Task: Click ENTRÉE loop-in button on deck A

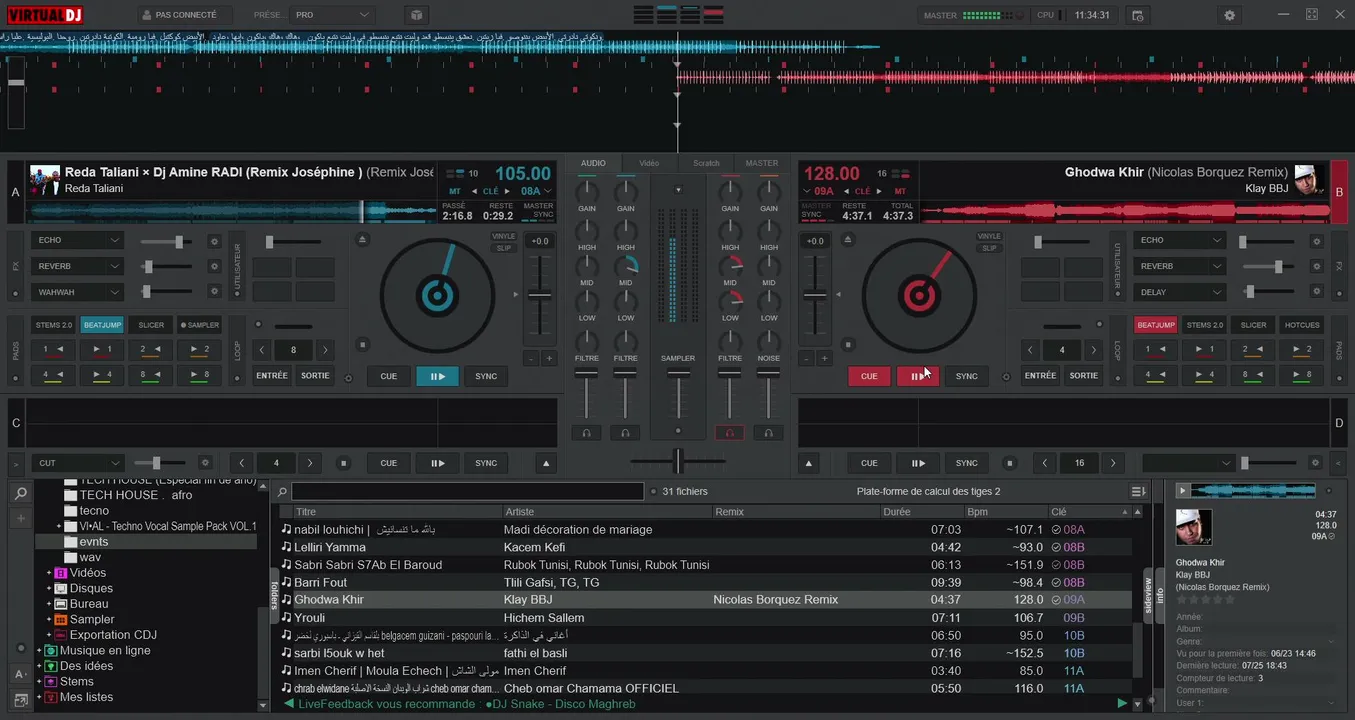Action: click(x=272, y=376)
